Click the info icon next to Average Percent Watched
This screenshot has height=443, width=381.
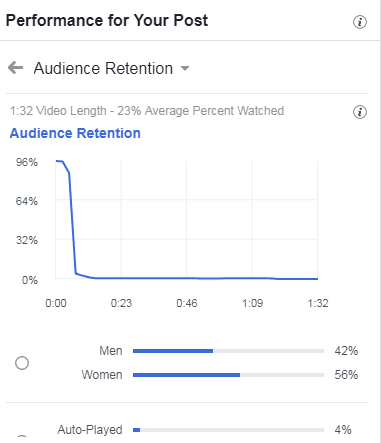pos(360,112)
